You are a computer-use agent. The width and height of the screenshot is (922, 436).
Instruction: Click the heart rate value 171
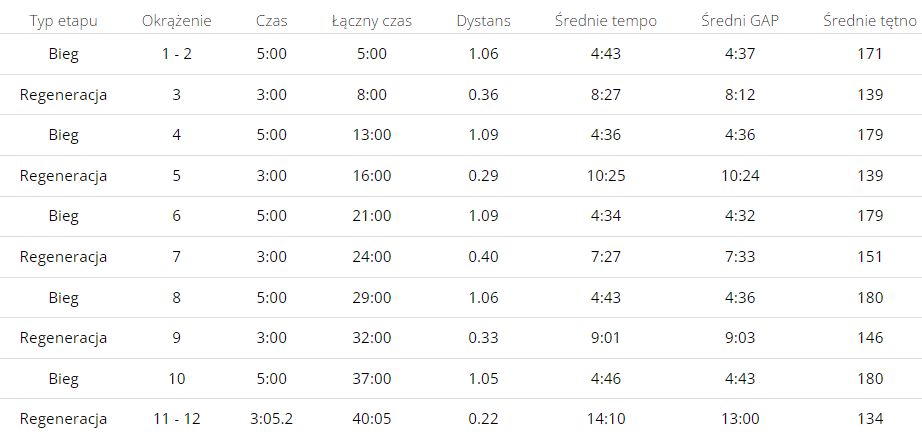click(870, 54)
